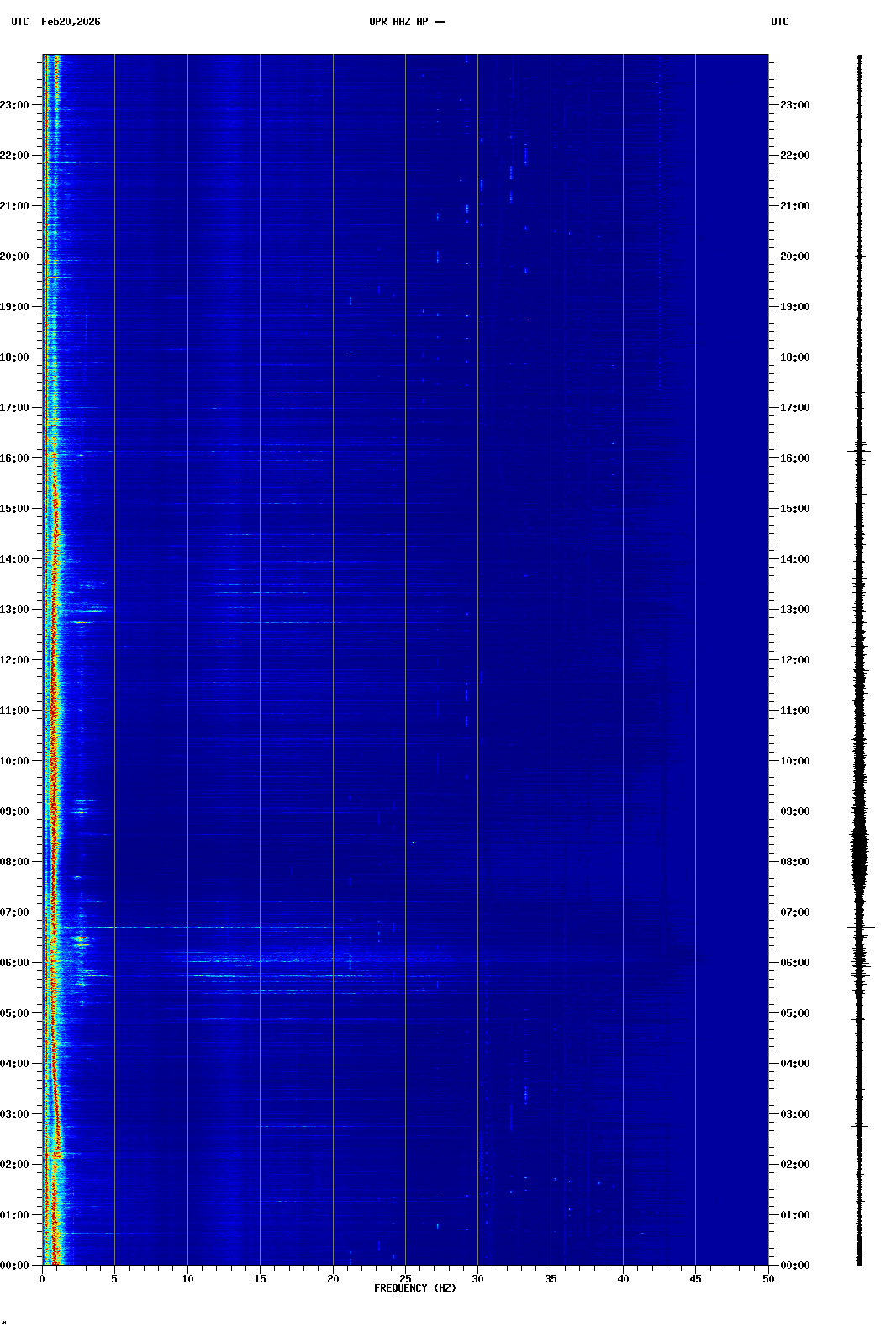Pick the 12:00 label on left axis

pos(16,660)
